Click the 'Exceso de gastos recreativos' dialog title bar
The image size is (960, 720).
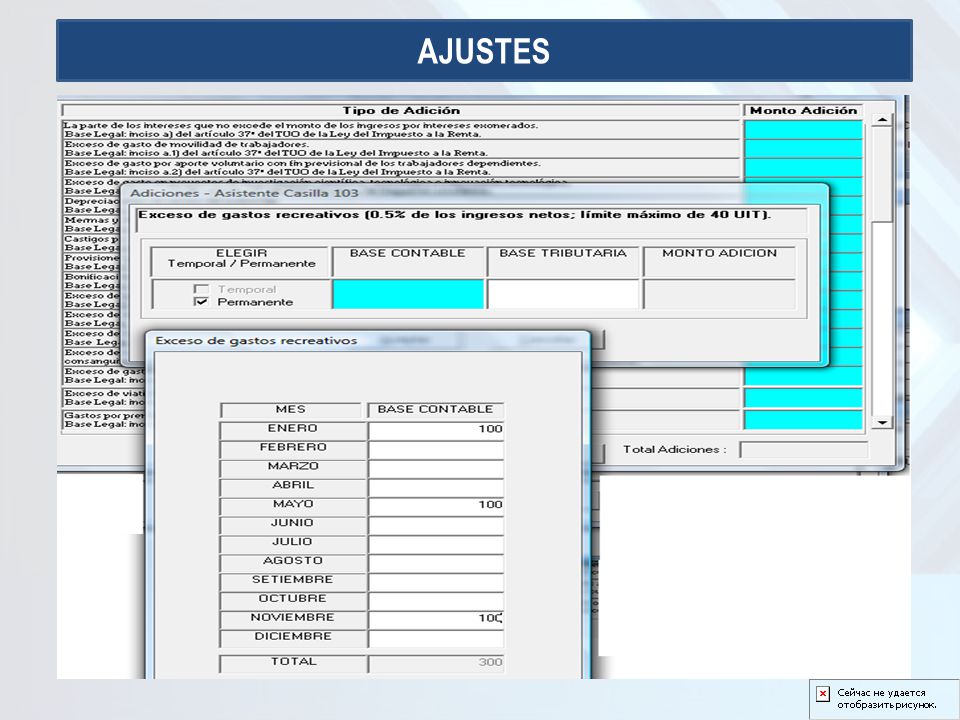click(367, 341)
